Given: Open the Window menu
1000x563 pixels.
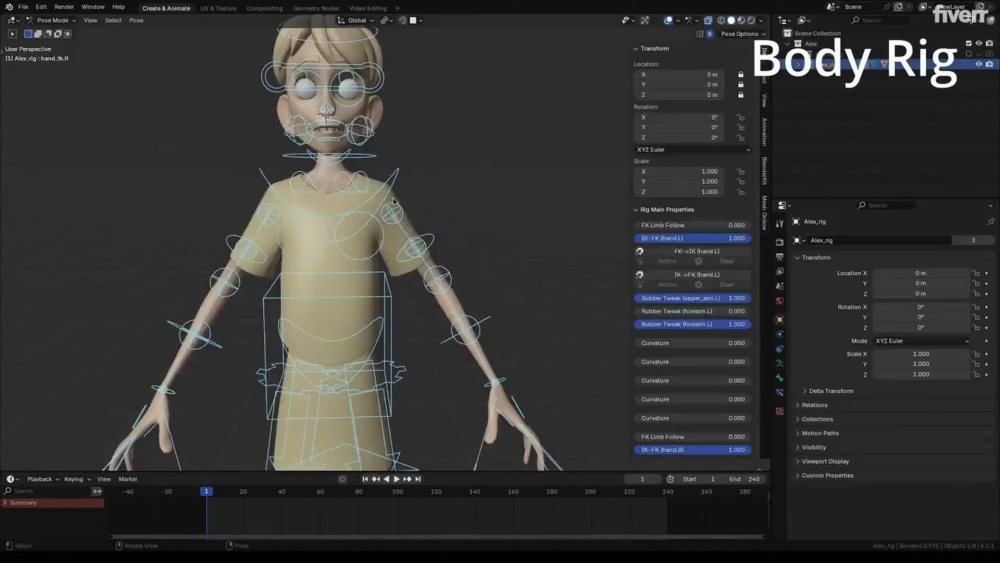Looking at the screenshot, I should [93, 7].
